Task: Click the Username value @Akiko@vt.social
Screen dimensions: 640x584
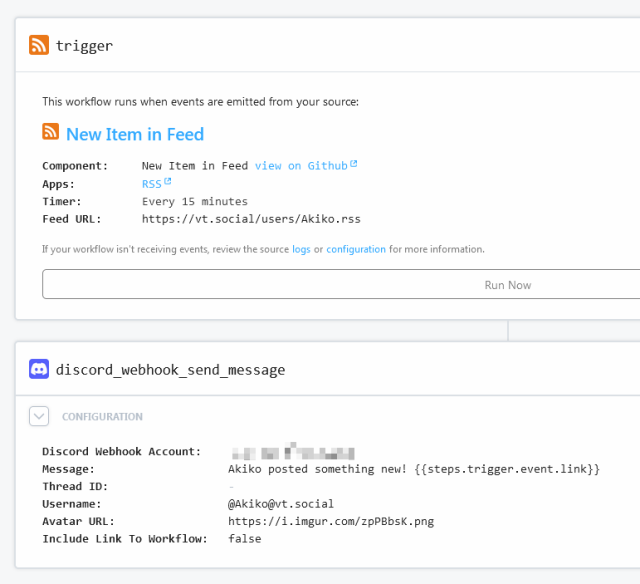Action: tap(280, 504)
